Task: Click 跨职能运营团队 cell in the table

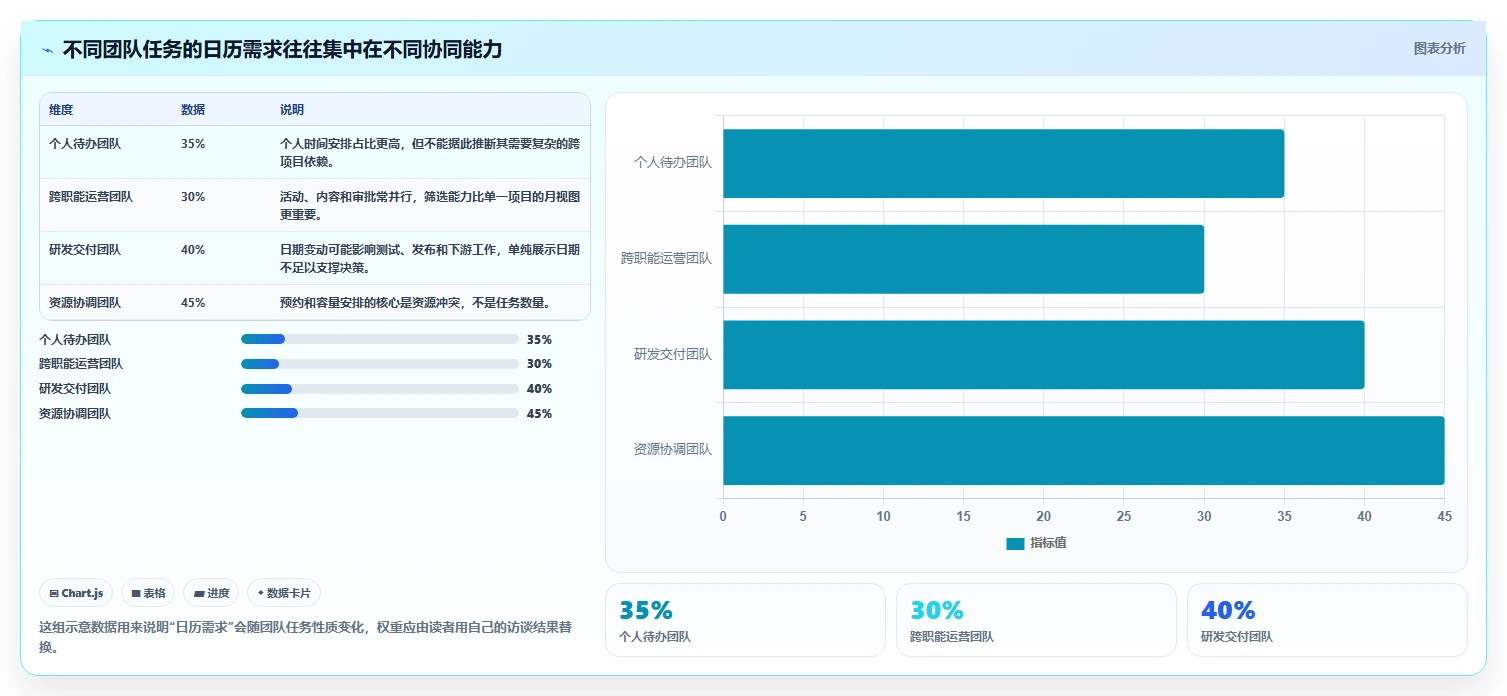Action: (x=91, y=197)
